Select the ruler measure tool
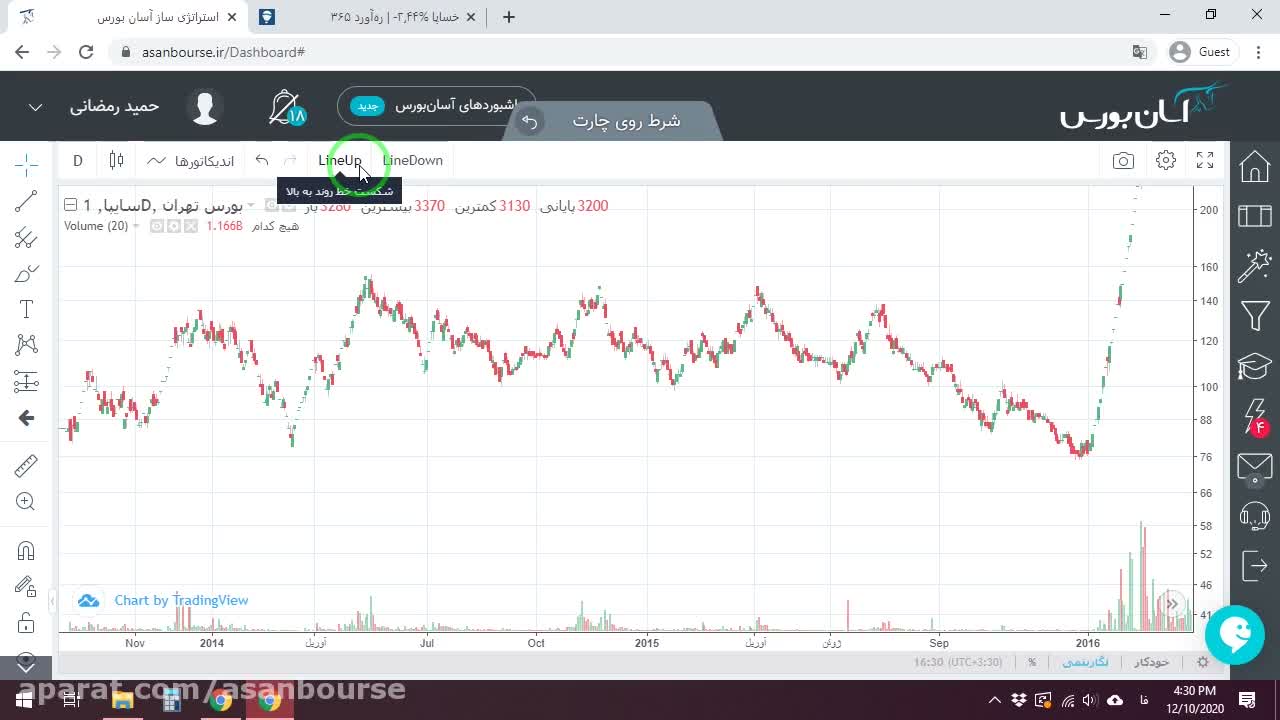Viewport: 1280px width, 720px height. tap(26, 466)
